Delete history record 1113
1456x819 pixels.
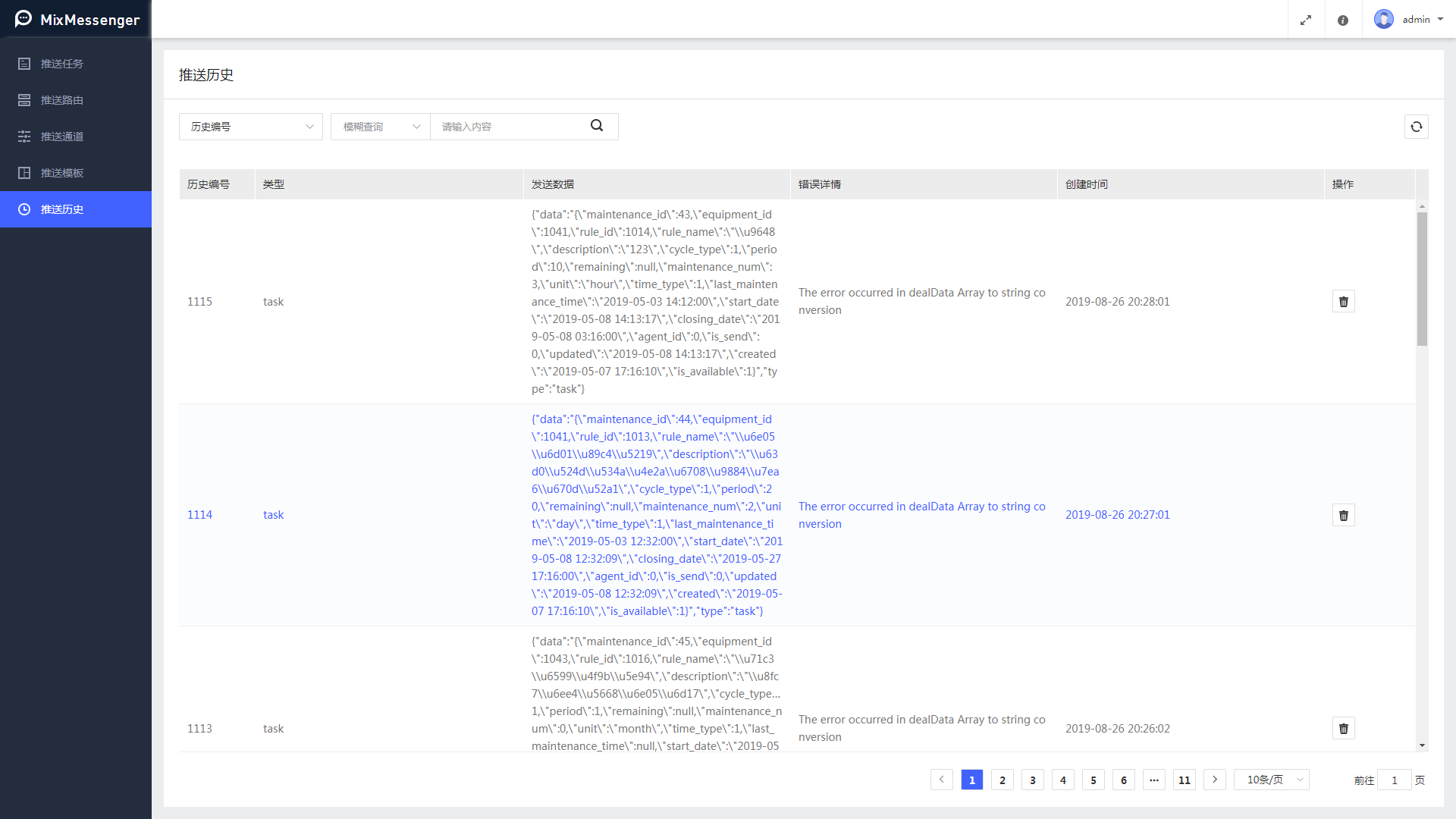[1343, 729]
